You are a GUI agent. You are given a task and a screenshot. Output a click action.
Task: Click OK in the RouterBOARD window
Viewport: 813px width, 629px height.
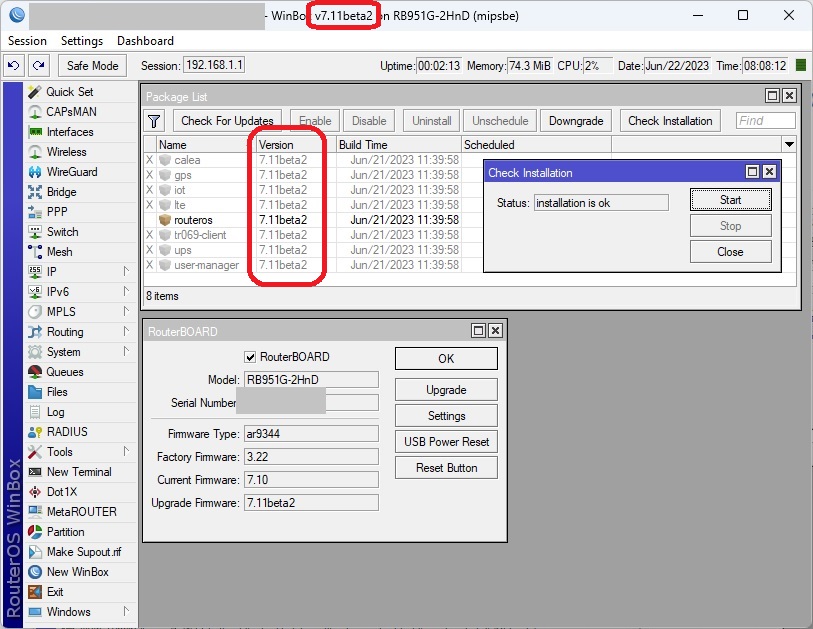[446, 359]
